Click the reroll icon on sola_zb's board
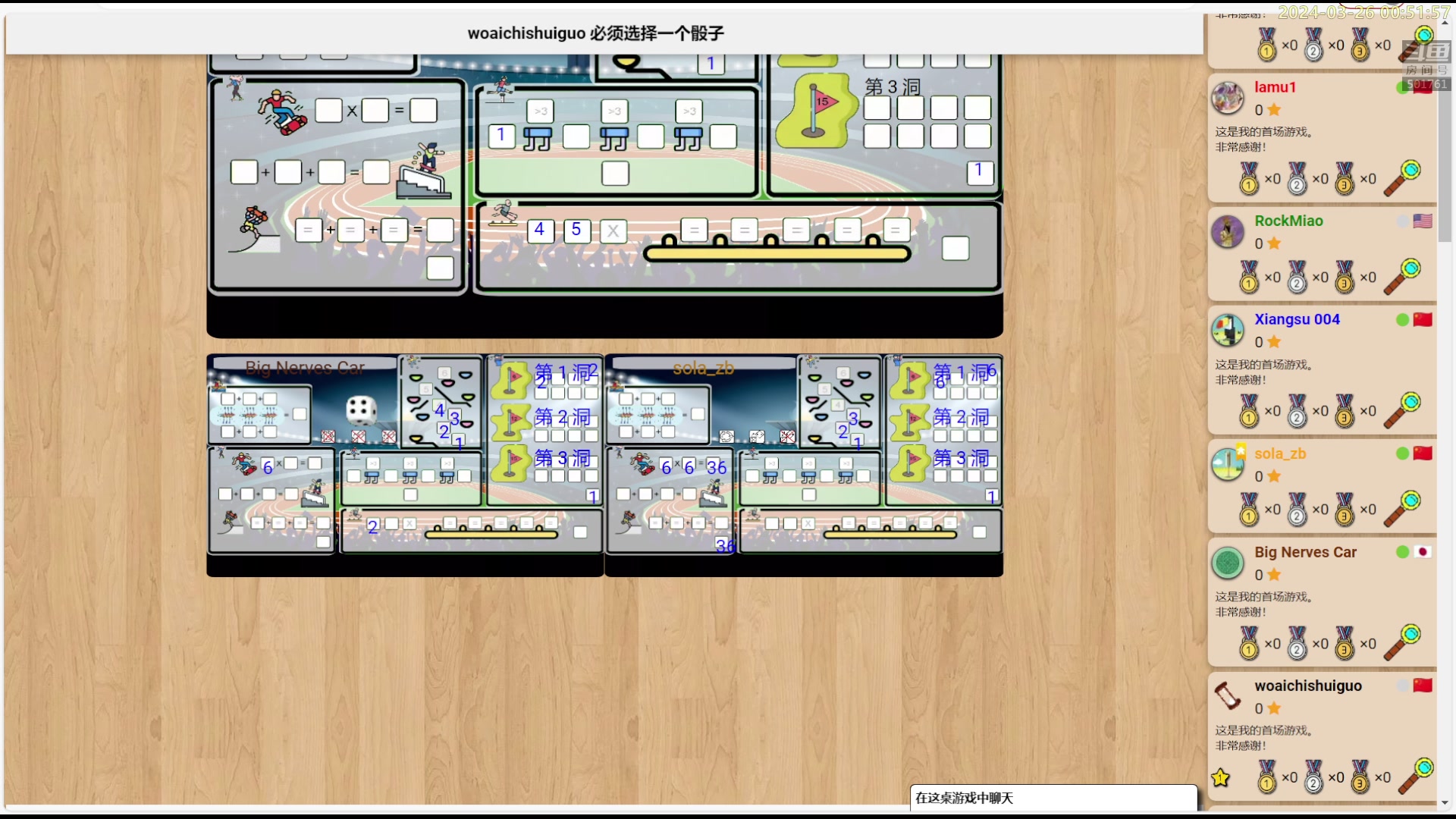This screenshot has height=819, width=1456. coord(726,436)
